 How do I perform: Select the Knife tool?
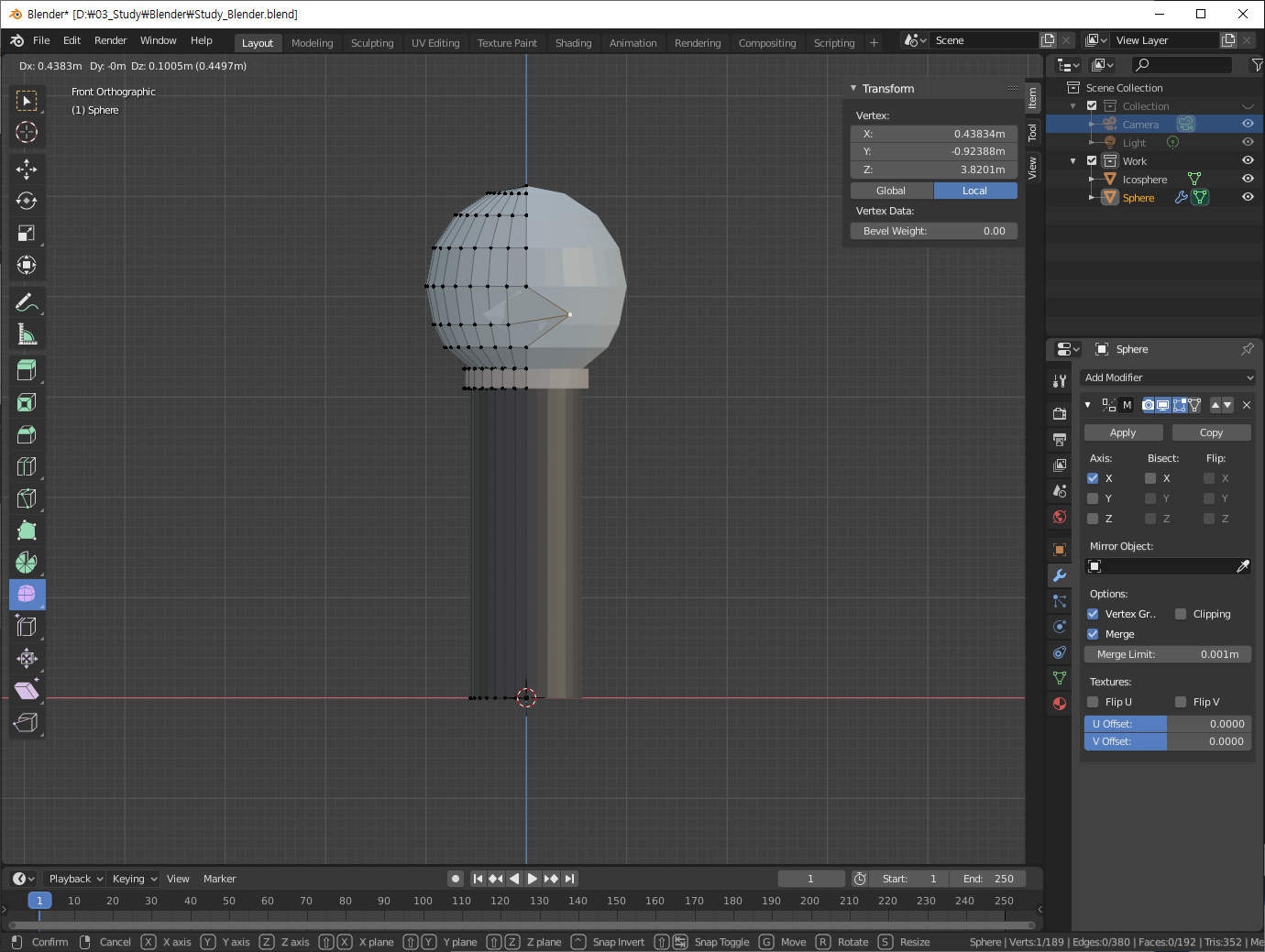tap(27, 498)
